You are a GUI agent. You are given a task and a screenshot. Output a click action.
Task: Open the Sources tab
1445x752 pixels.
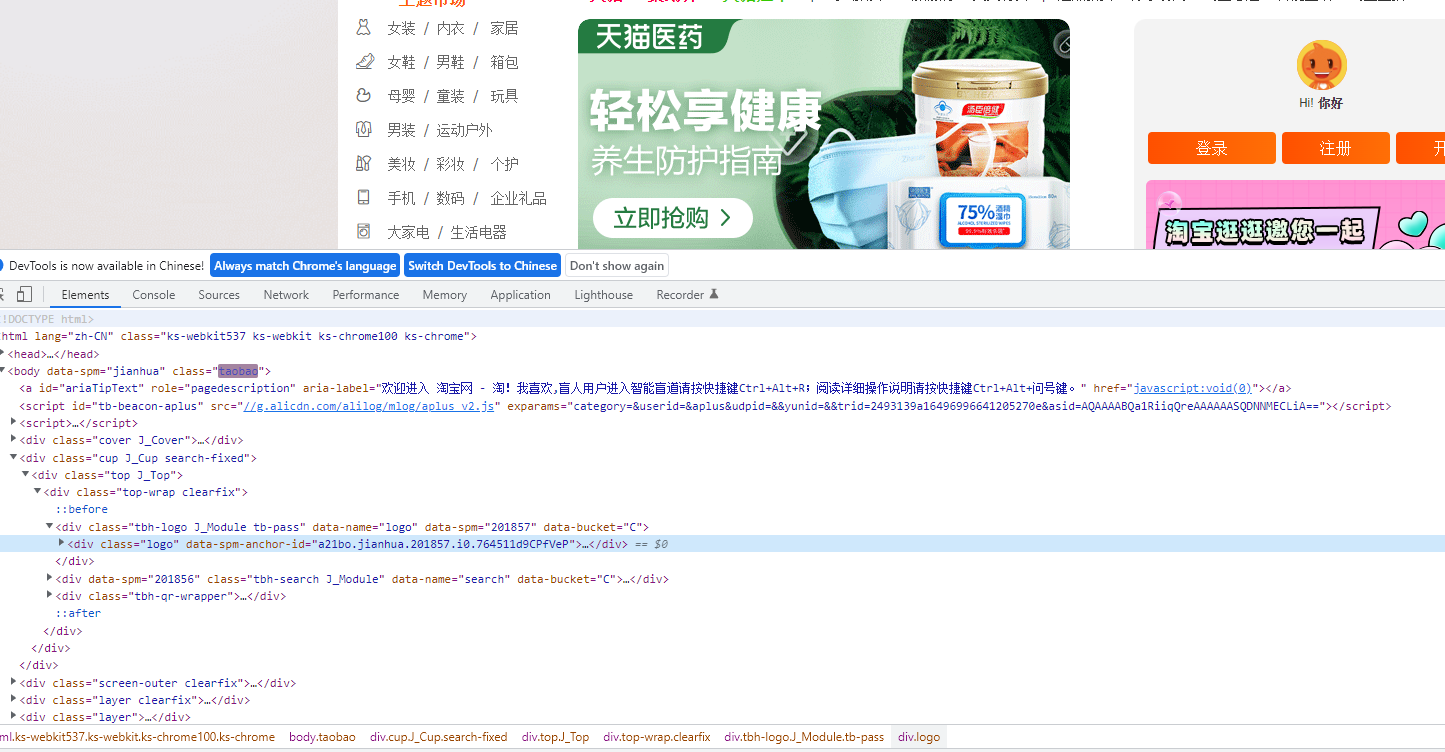tap(219, 295)
